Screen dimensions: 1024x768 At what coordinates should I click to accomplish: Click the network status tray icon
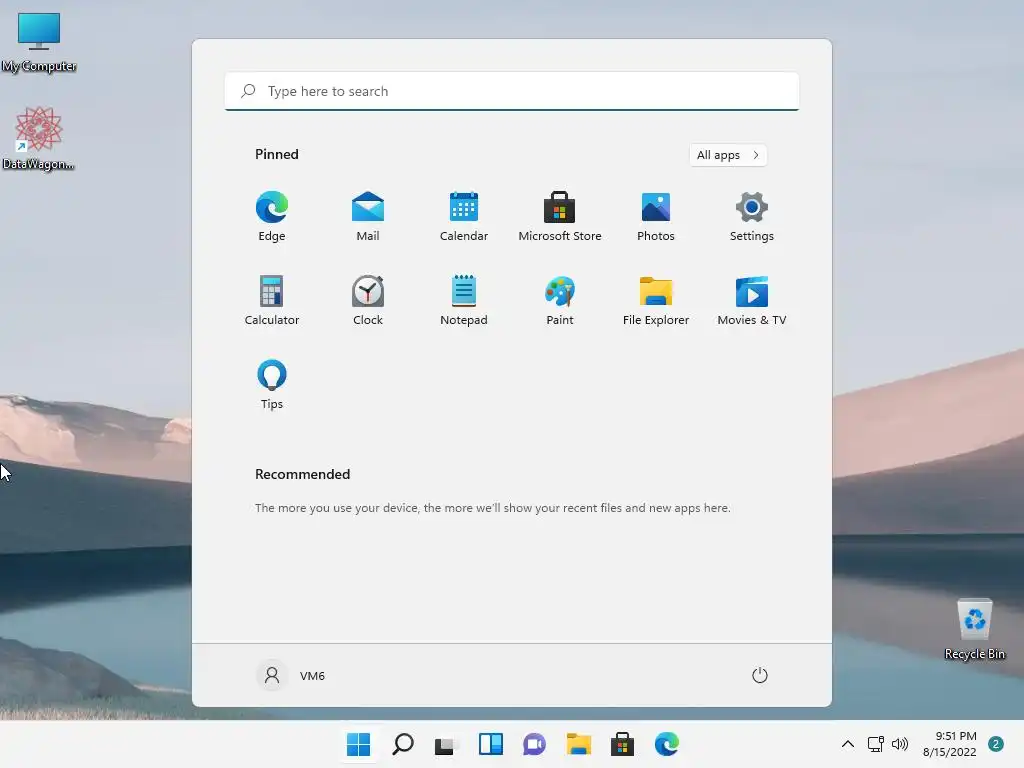pyautogui.click(x=876, y=744)
